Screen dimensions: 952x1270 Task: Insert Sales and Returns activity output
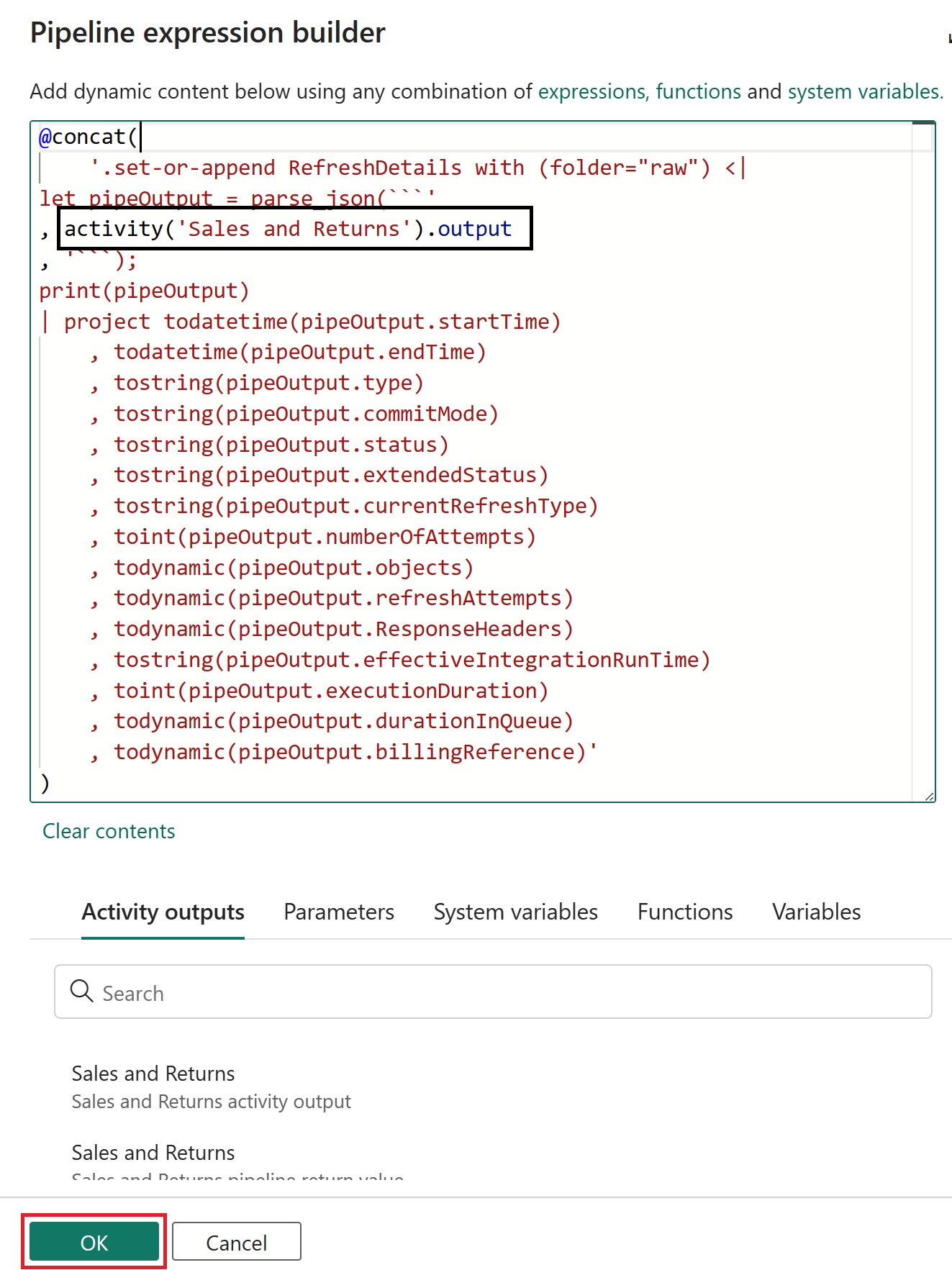pyautogui.click(x=211, y=1087)
